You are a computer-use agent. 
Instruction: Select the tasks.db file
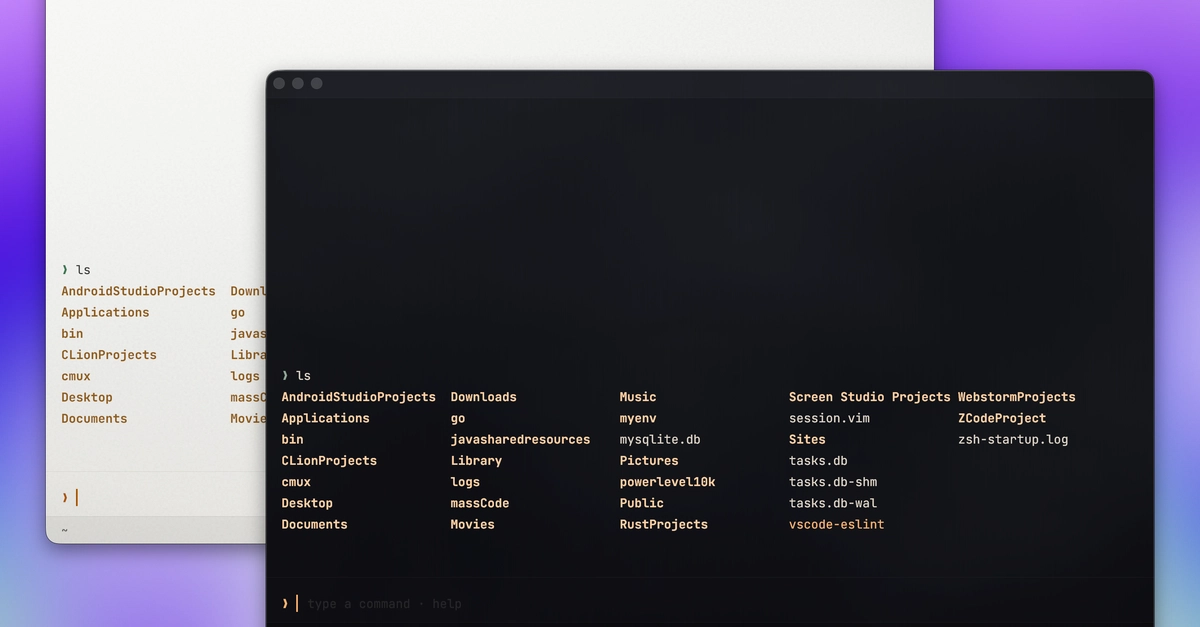[x=818, y=461]
